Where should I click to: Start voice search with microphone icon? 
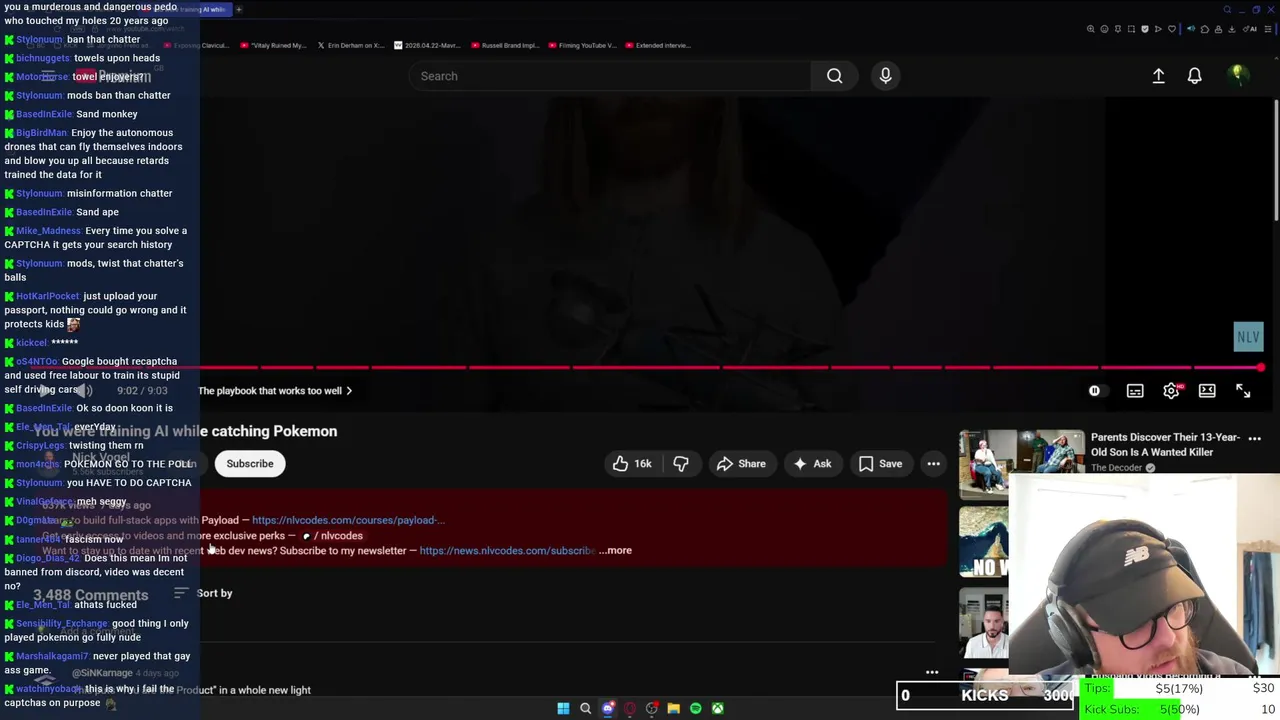885,76
